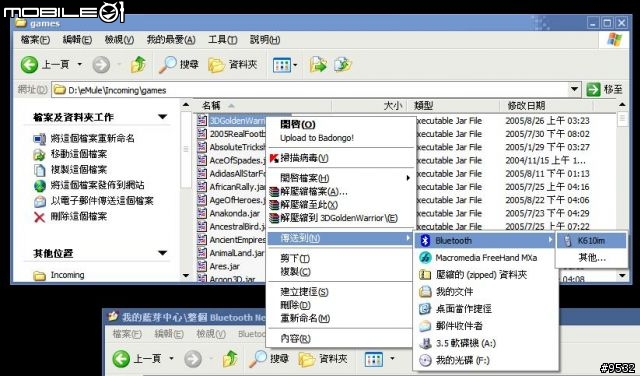Choose extract to 3DGoldenWarrior\ entry
The image size is (640, 376).
click(x=339, y=218)
